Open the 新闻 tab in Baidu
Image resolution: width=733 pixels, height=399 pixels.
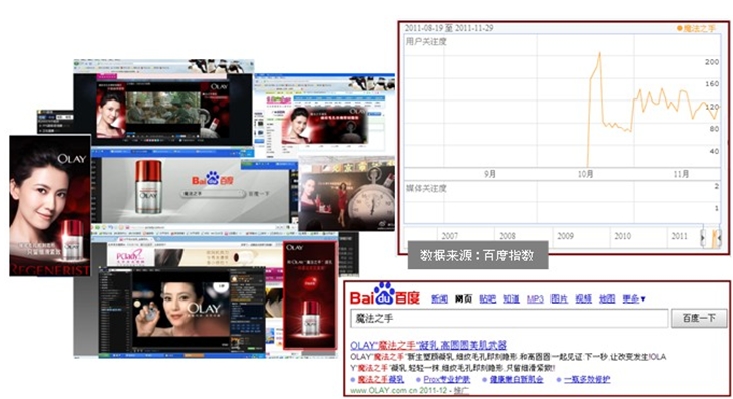(x=439, y=299)
